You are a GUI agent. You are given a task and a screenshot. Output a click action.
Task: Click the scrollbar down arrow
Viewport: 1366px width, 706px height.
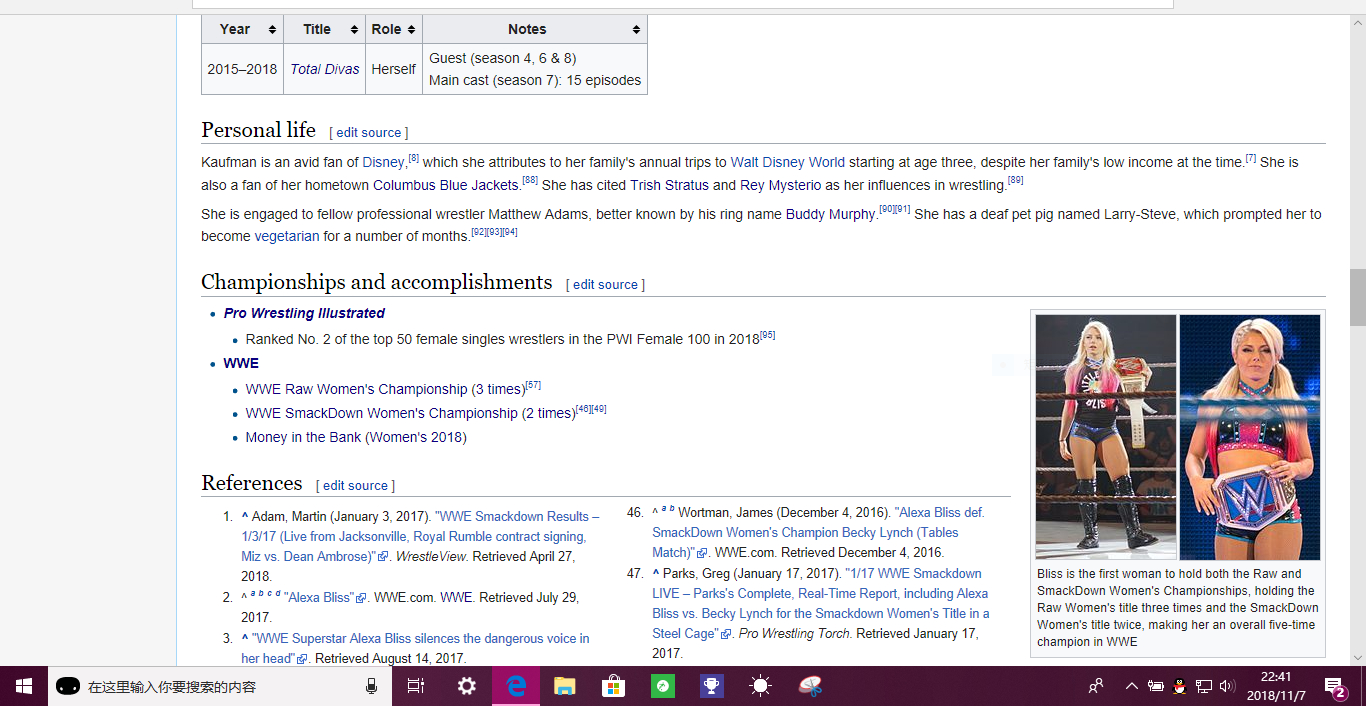coord(1357,658)
